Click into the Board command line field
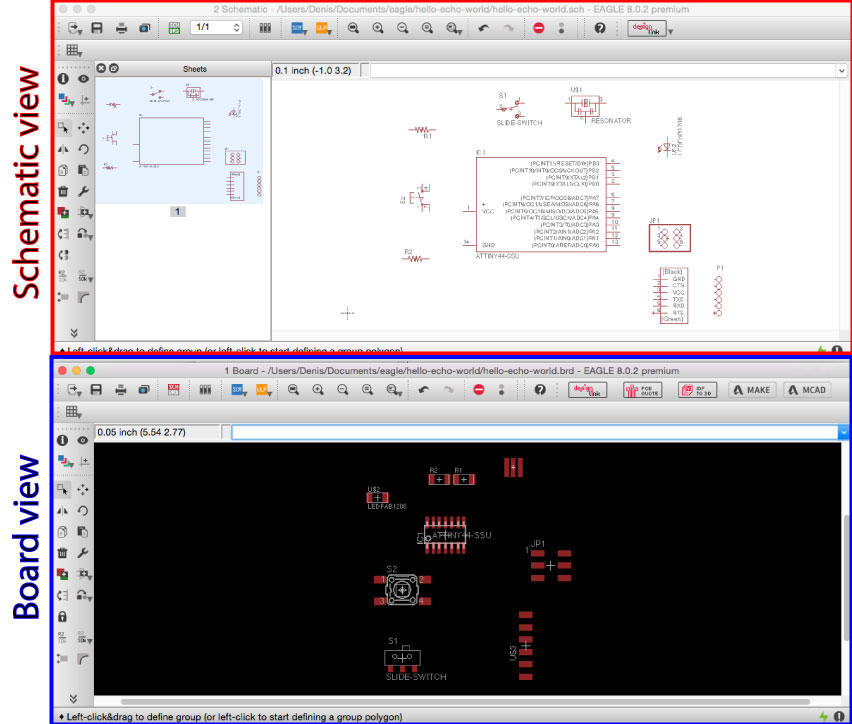The image size is (852, 724). pyautogui.click(x=535, y=433)
